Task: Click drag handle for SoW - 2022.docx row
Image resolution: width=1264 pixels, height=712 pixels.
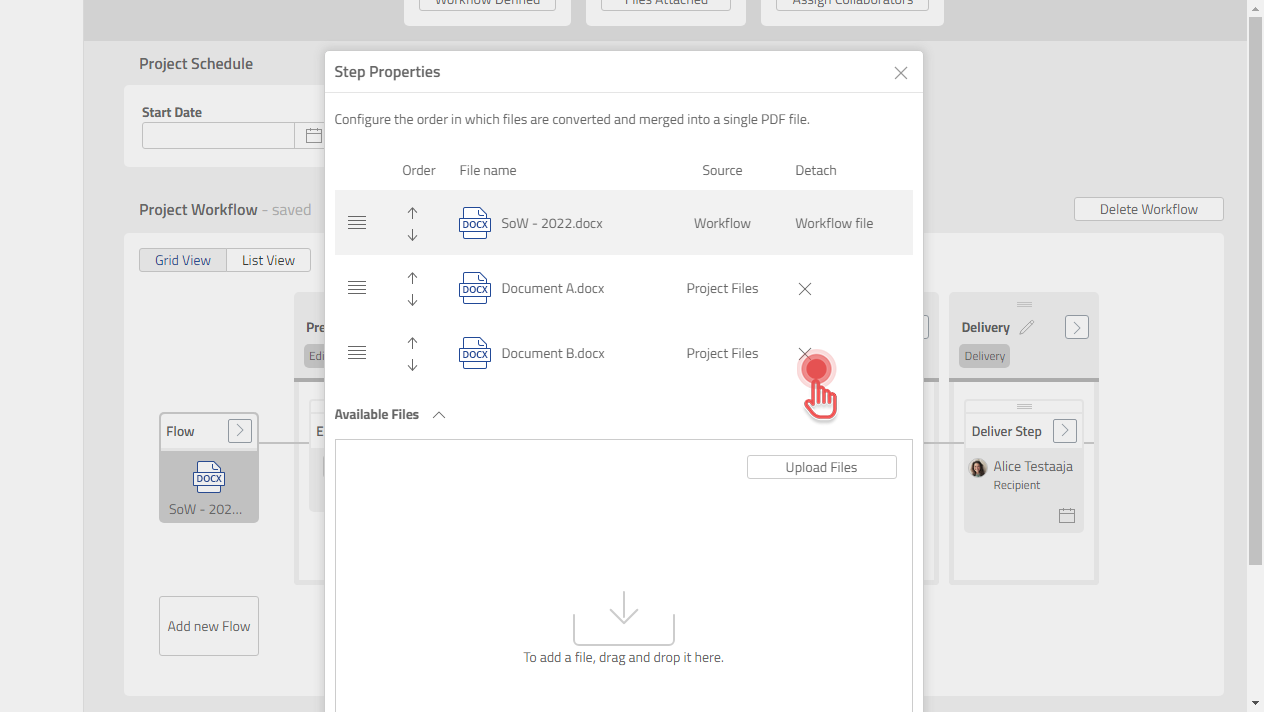Action: pyautogui.click(x=357, y=223)
